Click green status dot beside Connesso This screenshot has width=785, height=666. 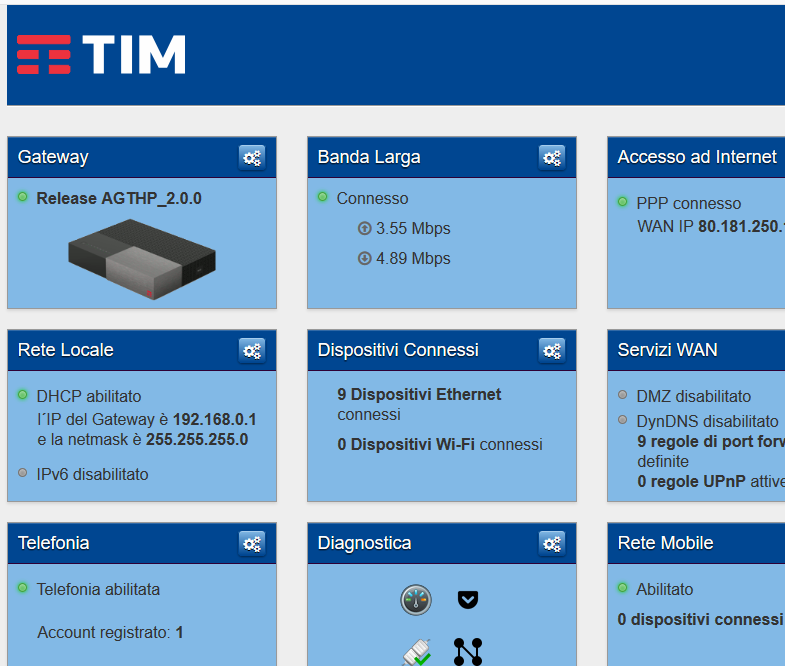(322, 197)
